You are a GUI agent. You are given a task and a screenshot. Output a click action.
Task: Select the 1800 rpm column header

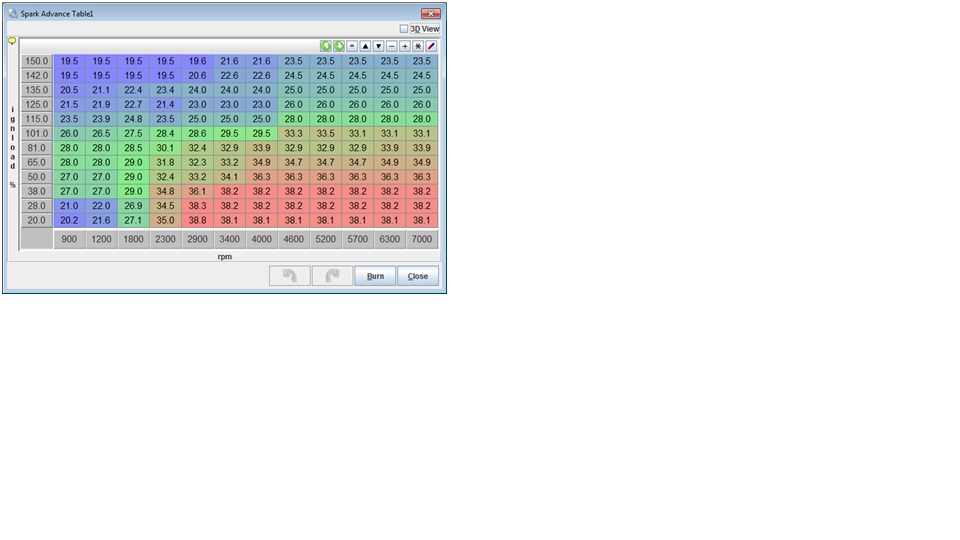(133, 239)
